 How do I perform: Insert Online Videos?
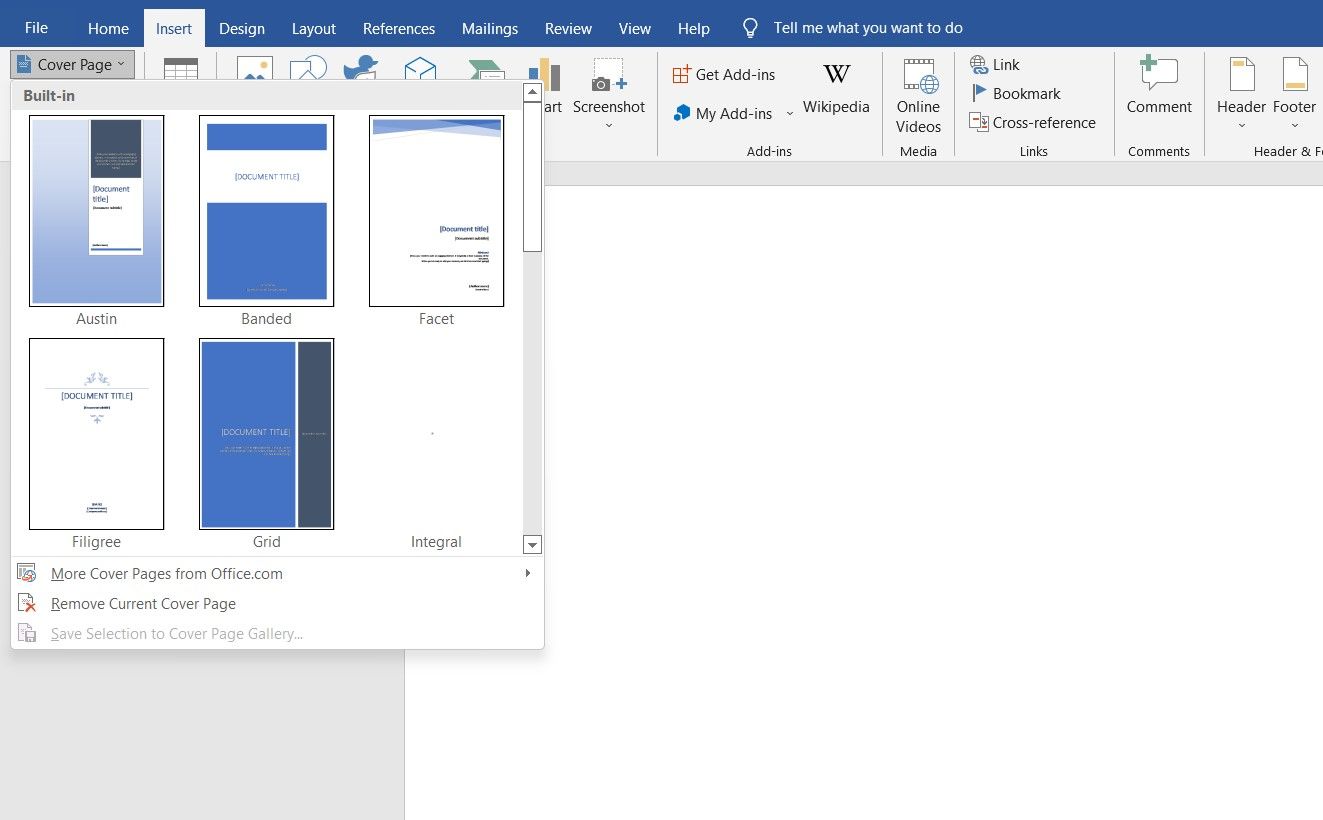917,95
